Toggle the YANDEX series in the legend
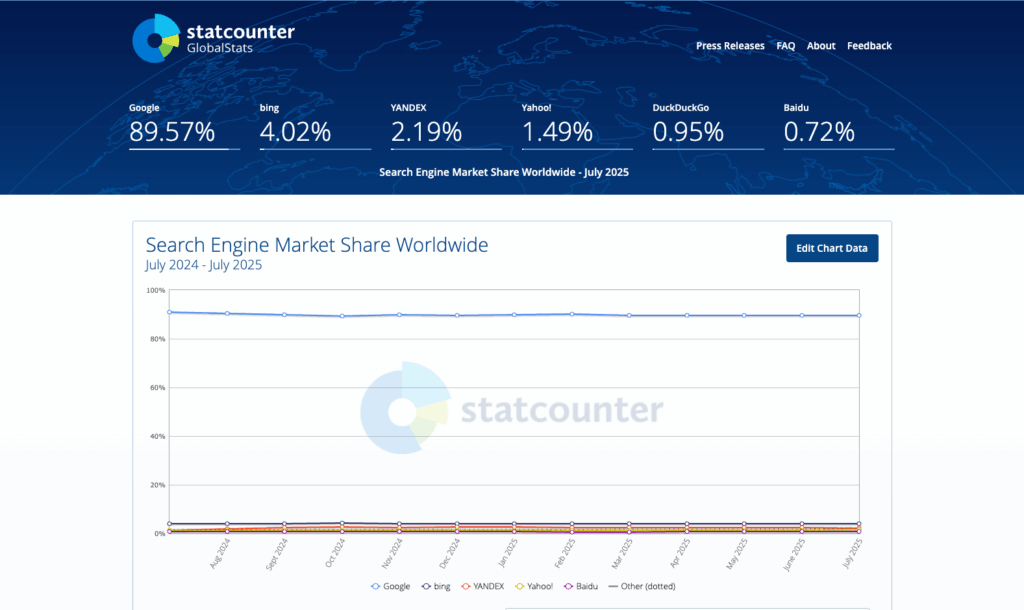This screenshot has width=1024, height=610. (x=482, y=586)
